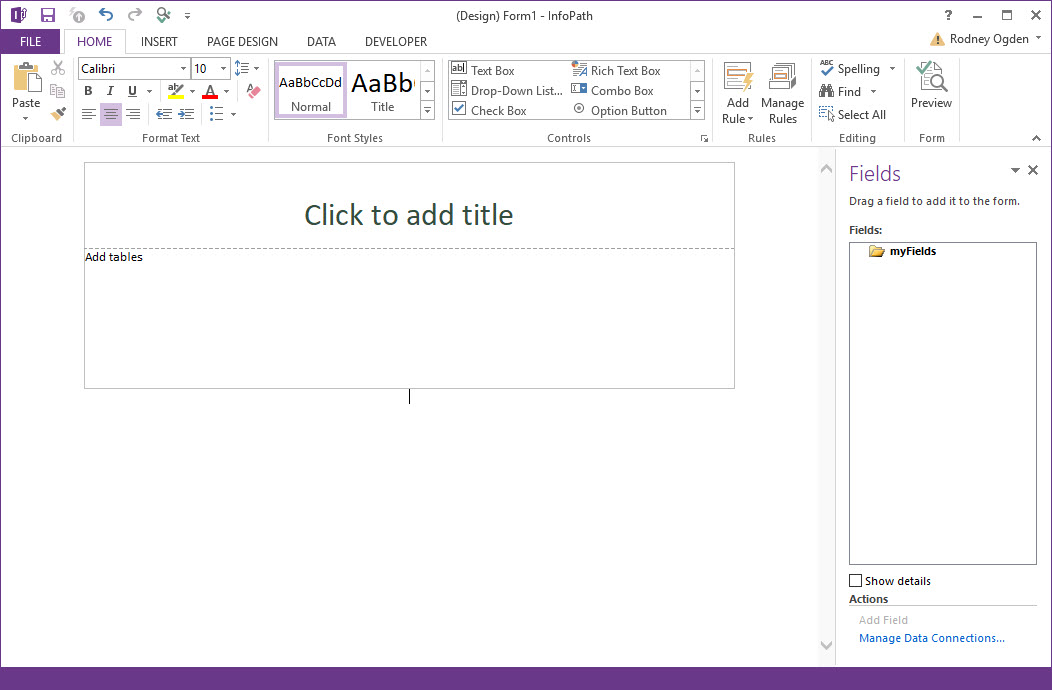Image resolution: width=1052 pixels, height=690 pixels.
Task: Close the Fields task pane
Action: point(1033,170)
